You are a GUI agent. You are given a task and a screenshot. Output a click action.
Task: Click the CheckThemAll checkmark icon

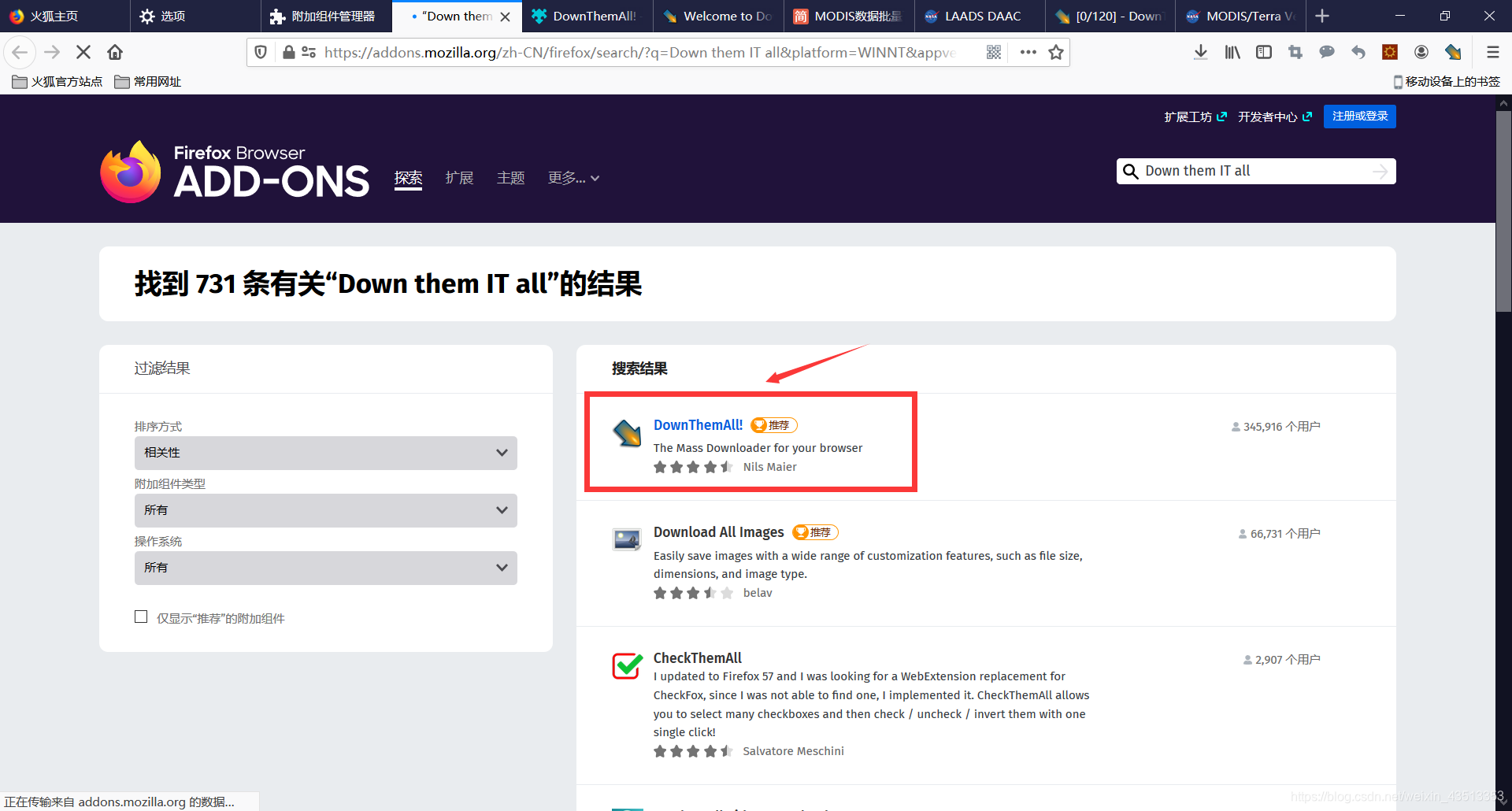tap(628, 665)
